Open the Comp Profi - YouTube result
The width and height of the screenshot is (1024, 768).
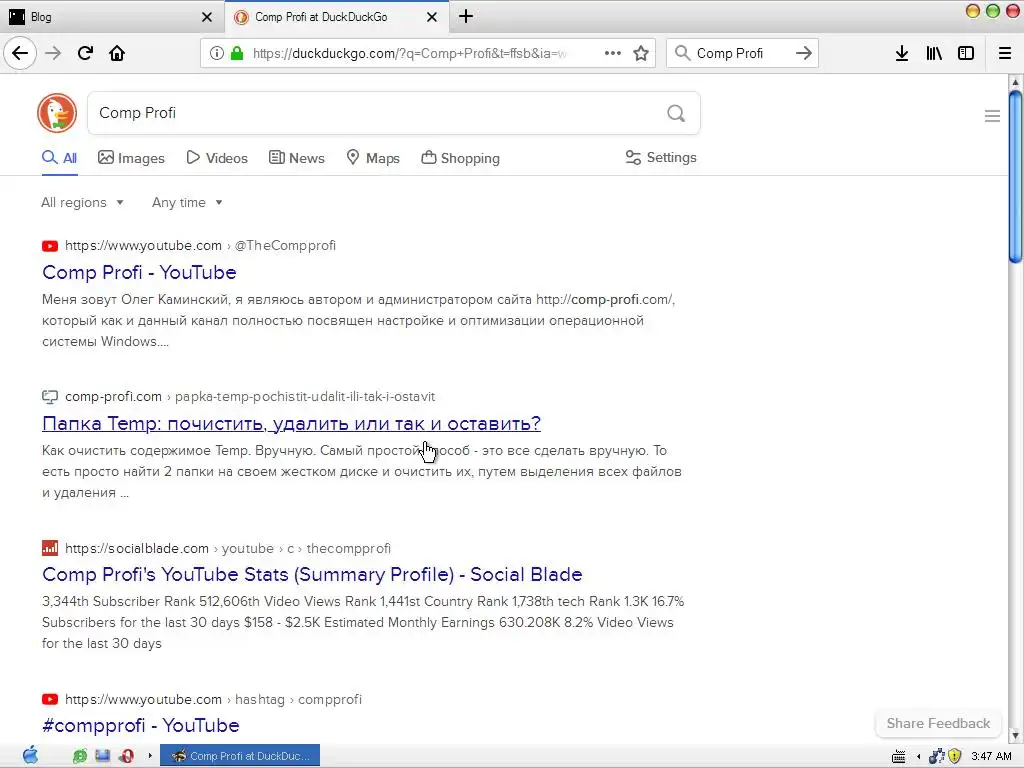coord(139,272)
